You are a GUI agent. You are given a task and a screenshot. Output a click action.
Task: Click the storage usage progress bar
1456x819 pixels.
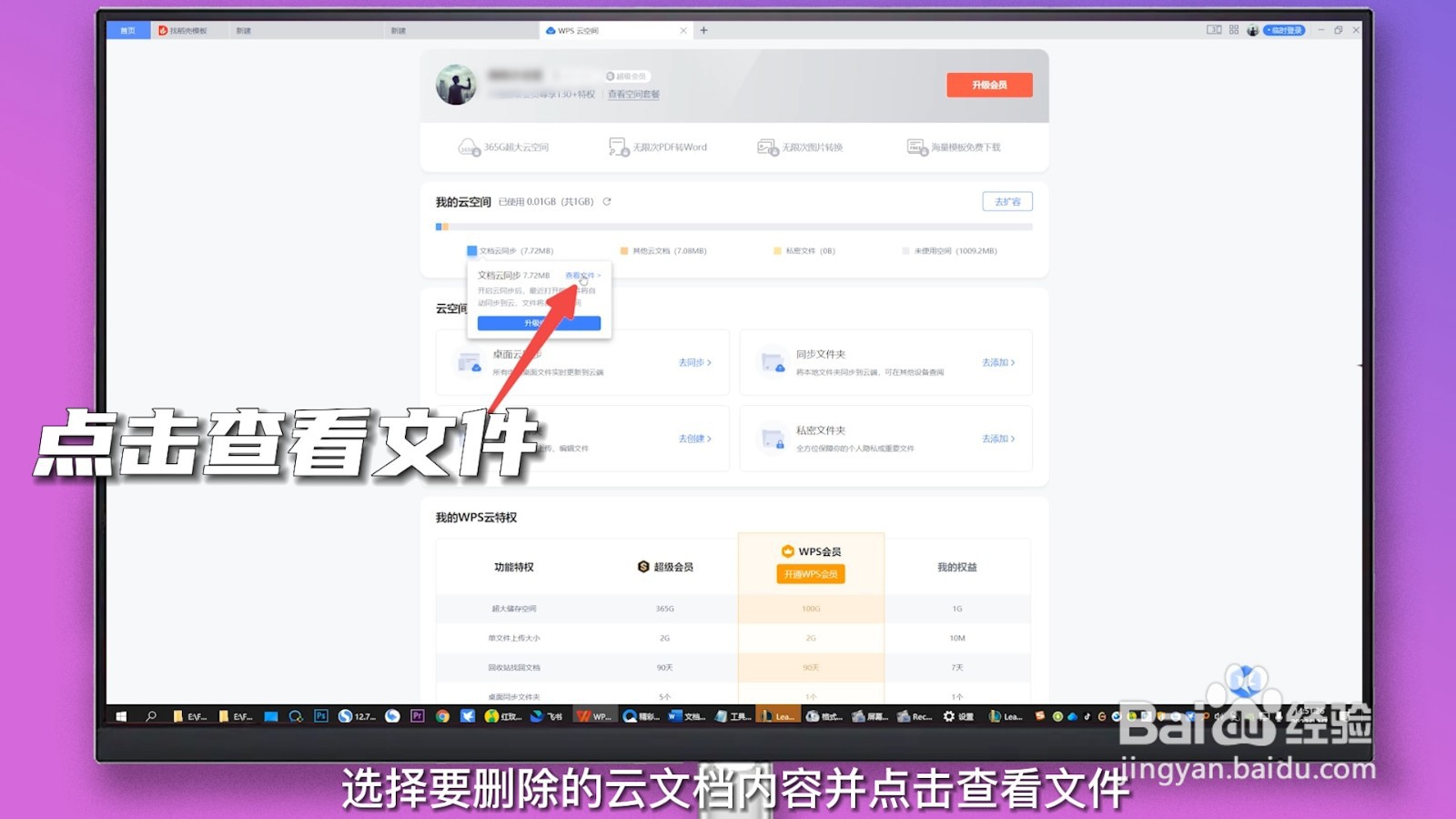click(733, 227)
